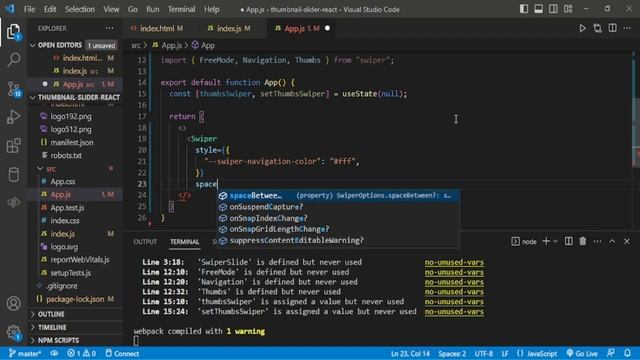Open the Manage gear icon

[x=13, y=332]
